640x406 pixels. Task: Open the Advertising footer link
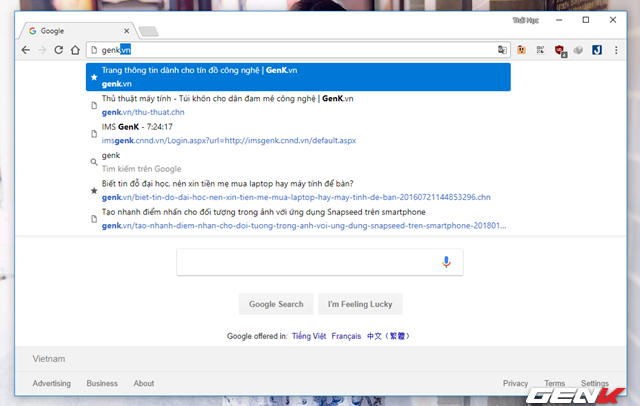click(x=51, y=383)
